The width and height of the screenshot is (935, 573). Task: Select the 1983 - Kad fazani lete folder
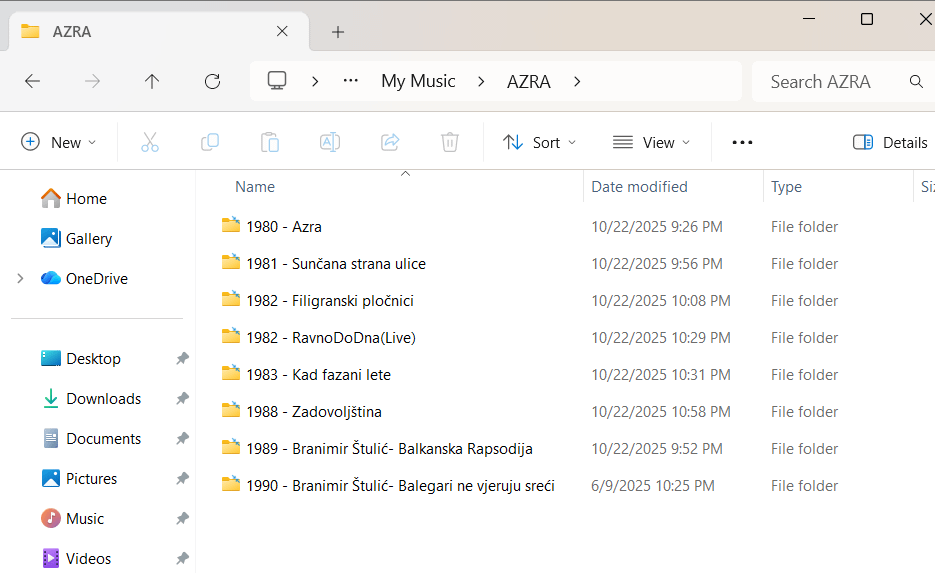(318, 374)
